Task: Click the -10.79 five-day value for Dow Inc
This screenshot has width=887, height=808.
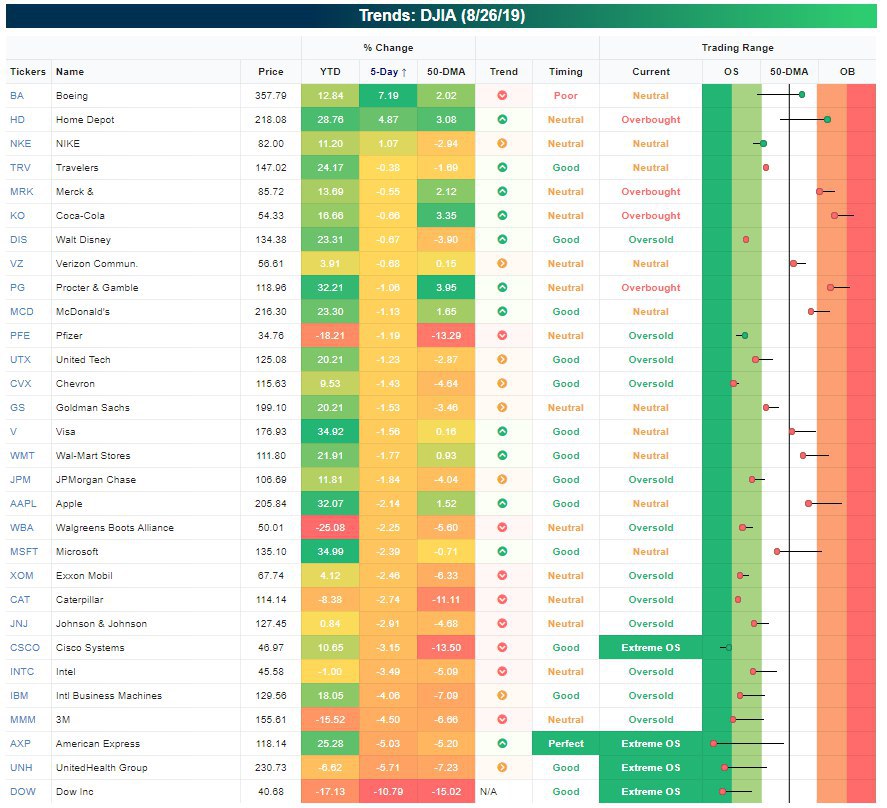Action: (x=388, y=792)
